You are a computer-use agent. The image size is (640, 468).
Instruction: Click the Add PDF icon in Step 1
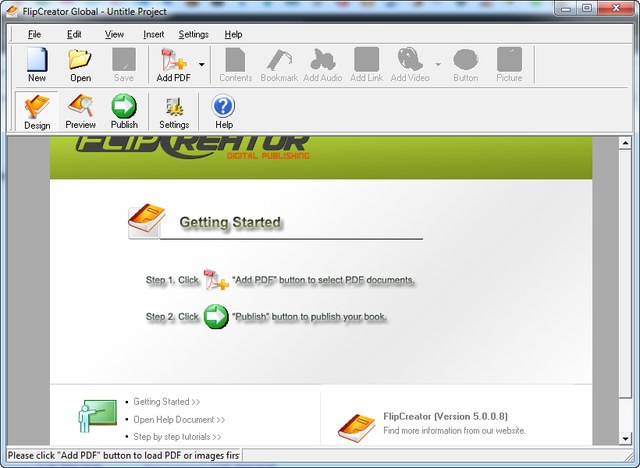(x=216, y=280)
